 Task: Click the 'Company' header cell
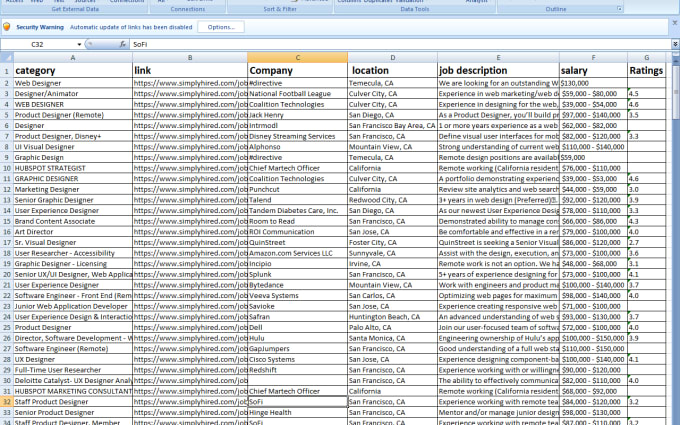coord(298,71)
